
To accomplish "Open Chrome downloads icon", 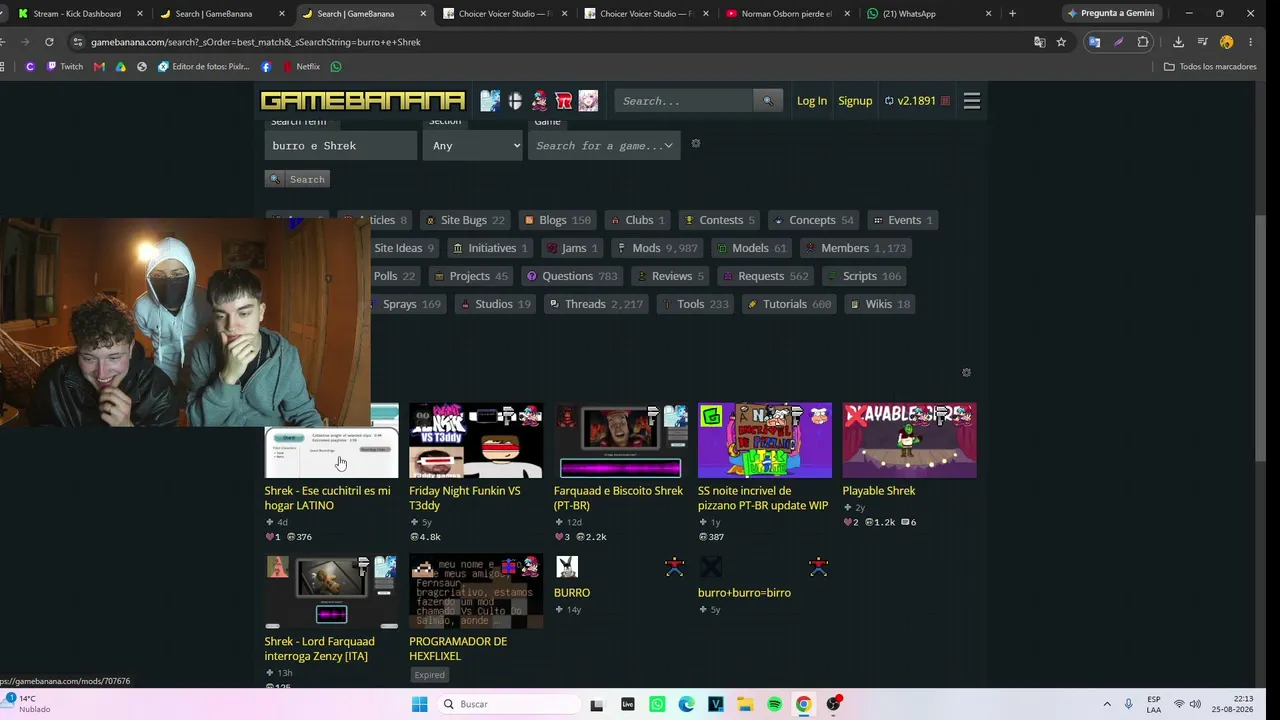I will click(1178, 42).
